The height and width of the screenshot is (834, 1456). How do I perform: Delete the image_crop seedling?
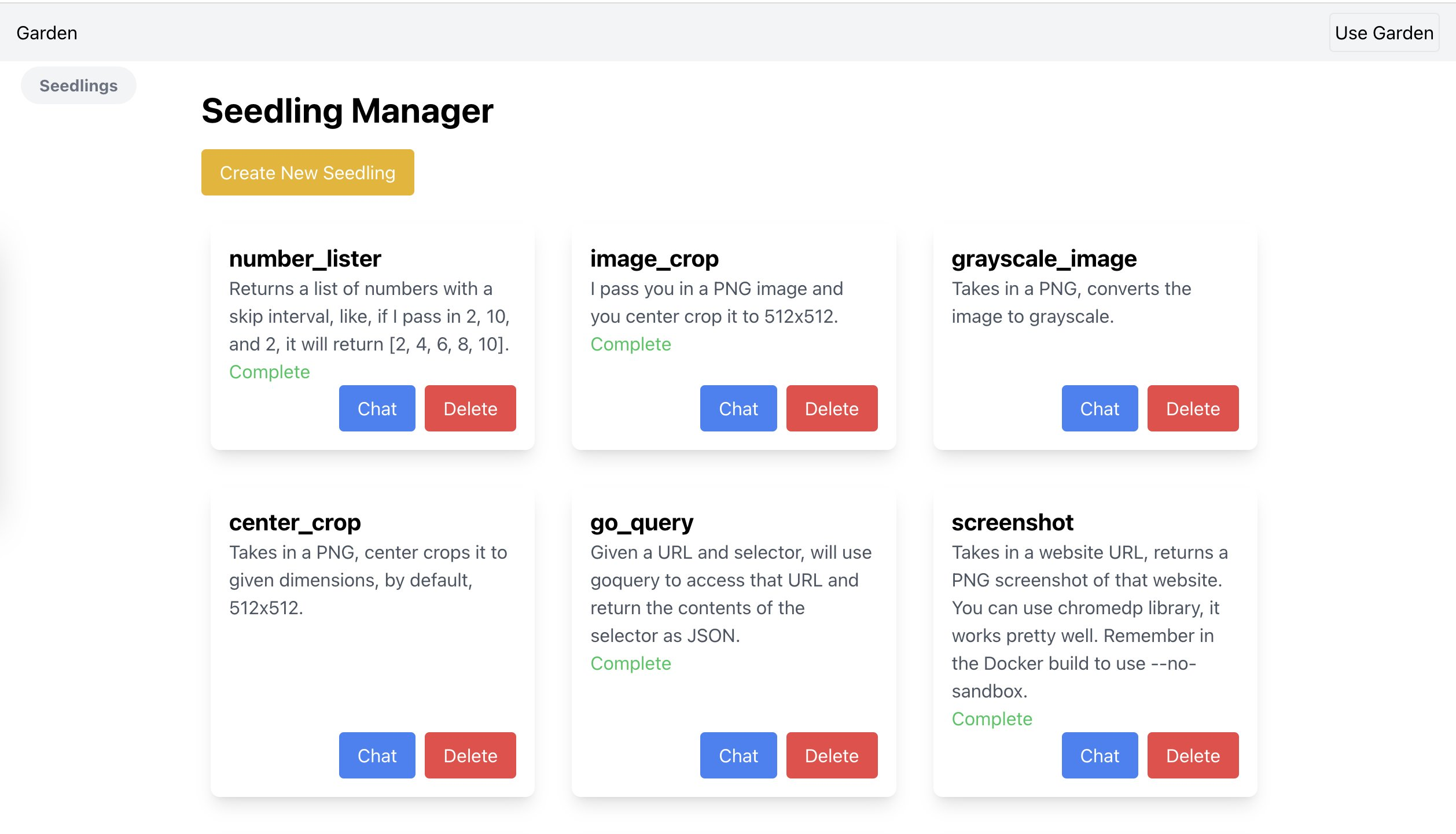click(831, 408)
